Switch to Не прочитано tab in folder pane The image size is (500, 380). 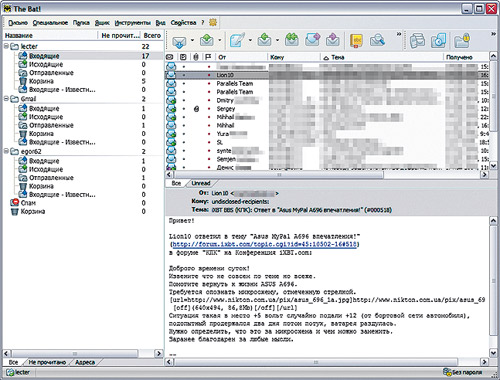tap(47, 362)
